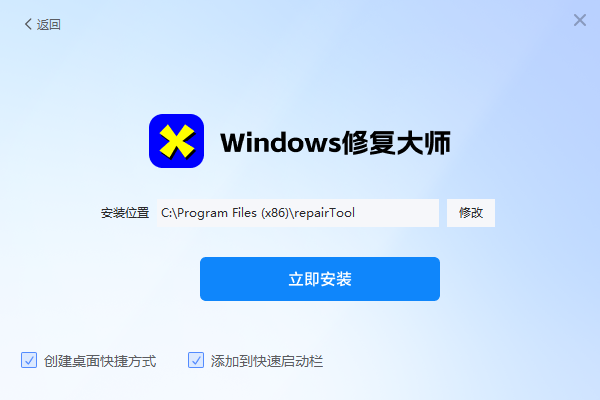Uncheck the 创建桌面快捷方式 checkbox

pyautogui.click(x=29, y=360)
